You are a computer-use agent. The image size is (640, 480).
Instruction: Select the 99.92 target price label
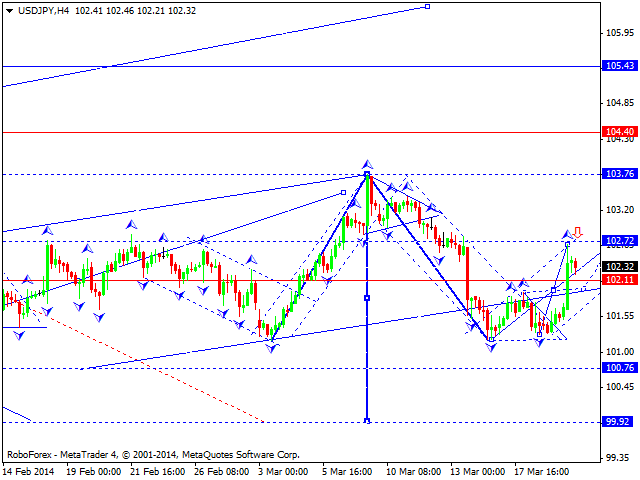pos(620,421)
